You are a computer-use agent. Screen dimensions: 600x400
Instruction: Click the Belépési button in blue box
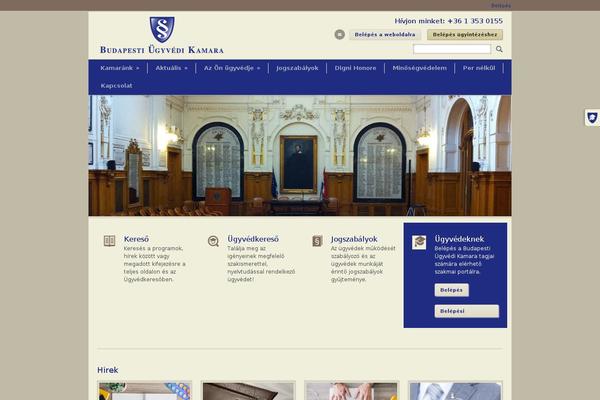[x=467, y=311]
